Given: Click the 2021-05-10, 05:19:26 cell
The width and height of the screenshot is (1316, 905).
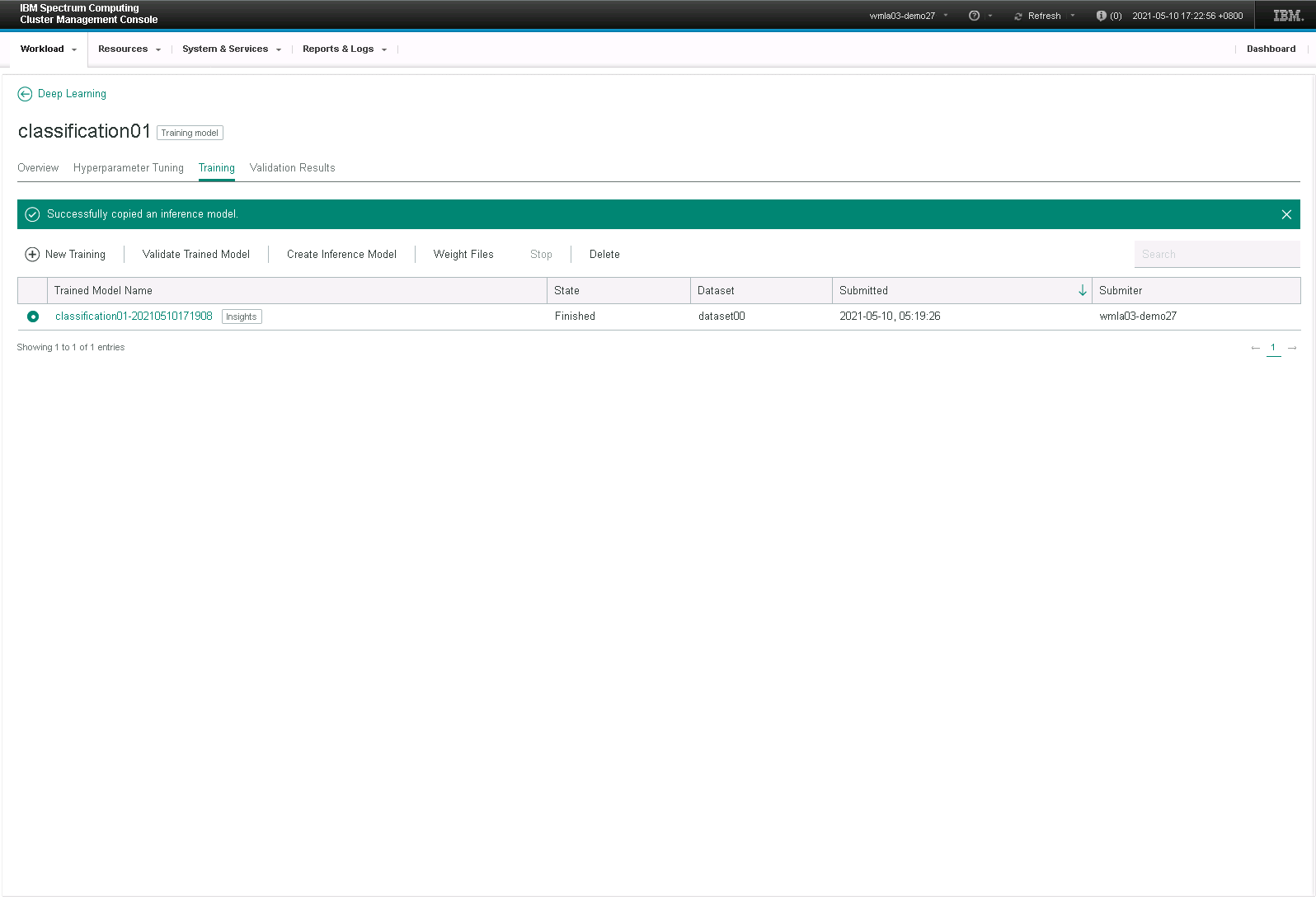Looking at the screenshot, I should (890, 317).
